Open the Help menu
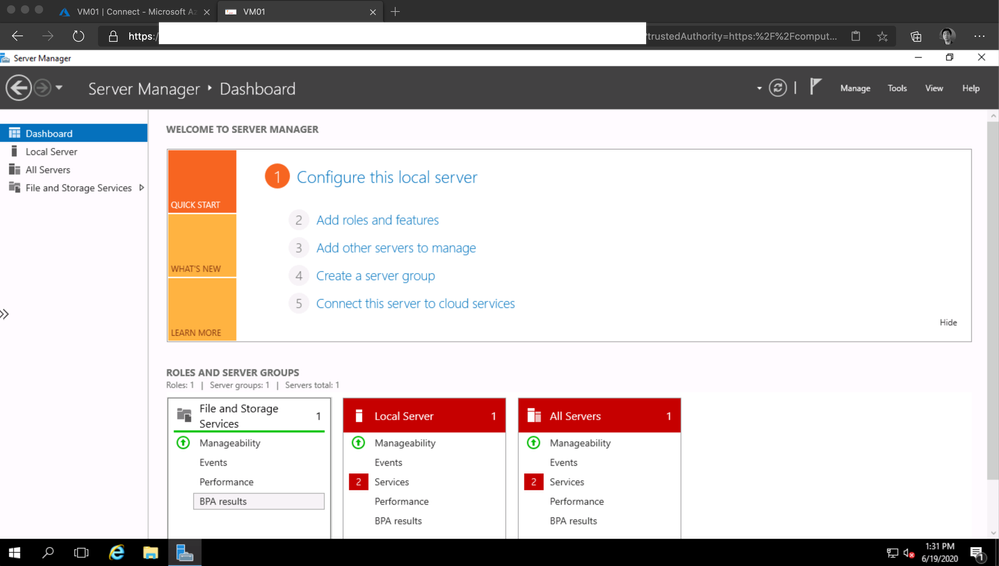This screenshot has height=566, width=999. tap(971, 89)
